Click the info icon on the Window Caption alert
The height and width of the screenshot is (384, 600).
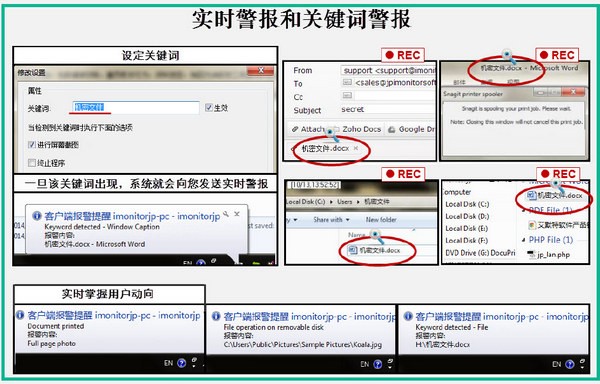(37, 216)
